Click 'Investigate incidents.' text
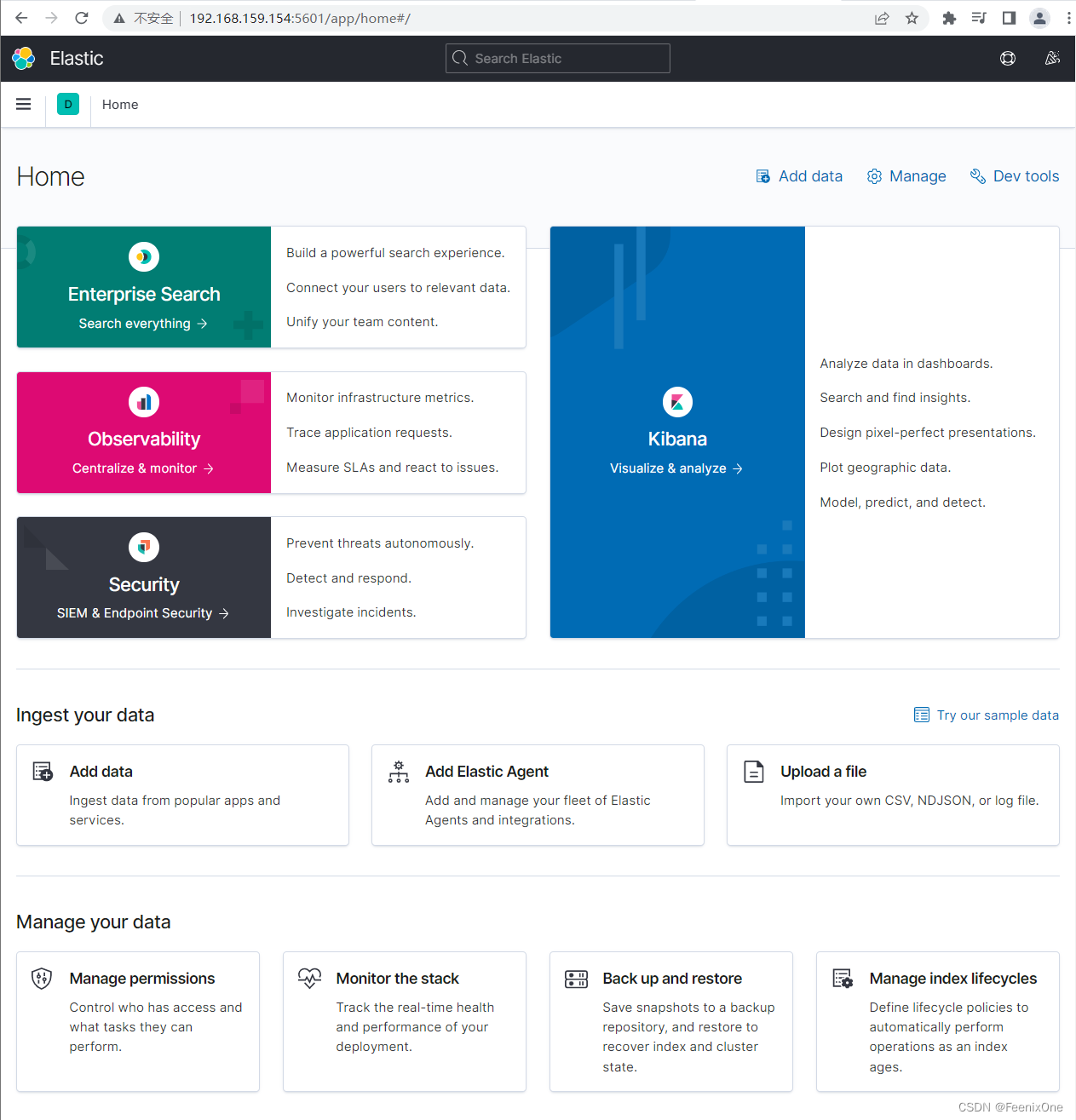 351,612
